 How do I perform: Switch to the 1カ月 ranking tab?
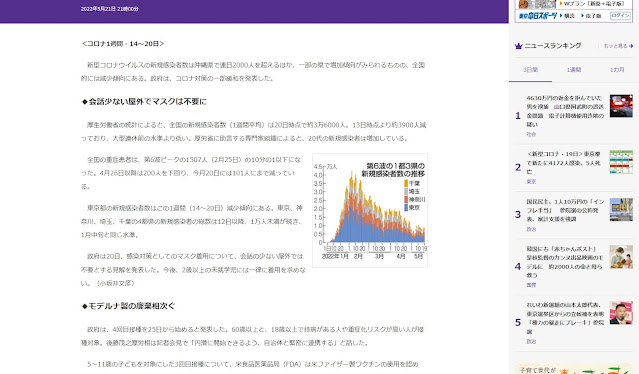[617, 70]
